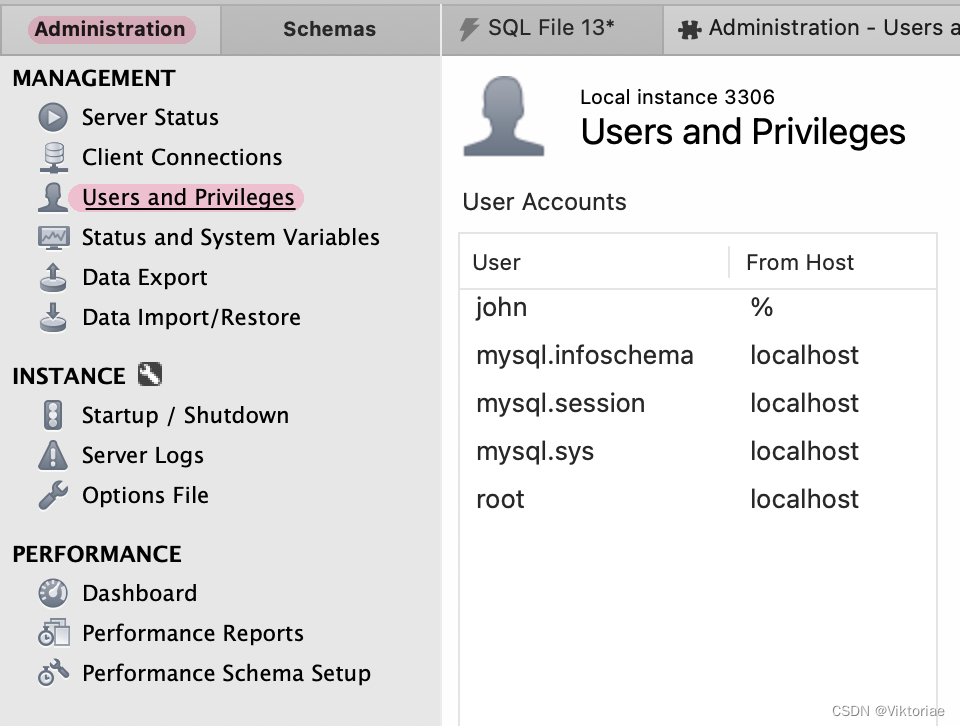Open Performance Reports in the sidebar
Image resolution: width=960 pixels, height=726 pixels.
(192, 634)
